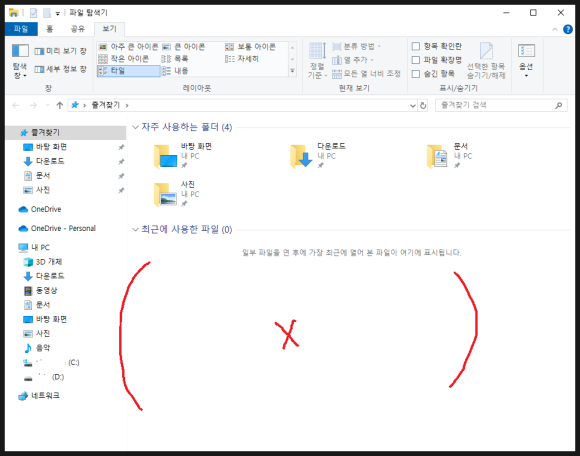Click 선택한 항목 숨기기/해제 button
The image size is (580, 456).
click(486, 60)
